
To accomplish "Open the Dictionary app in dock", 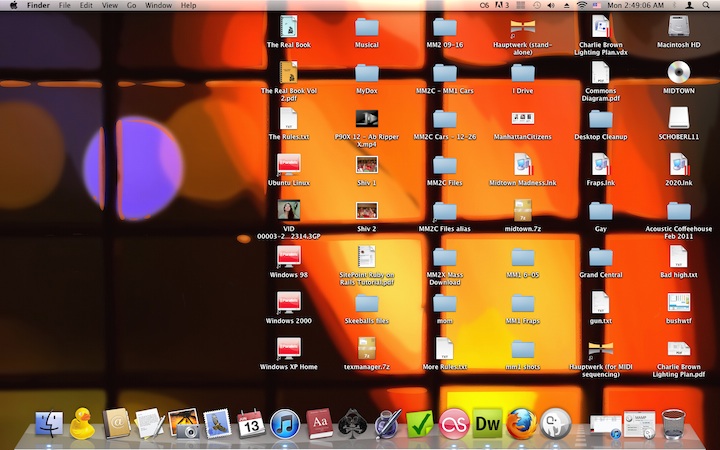I will point(318,424).
